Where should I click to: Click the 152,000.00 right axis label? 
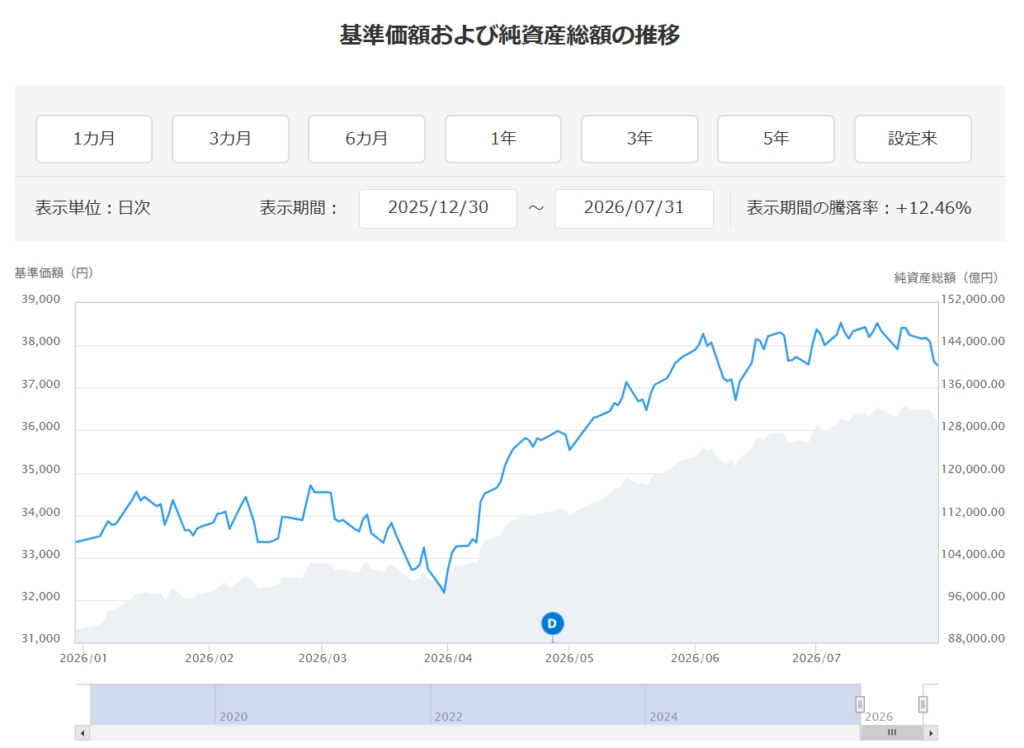pyautogui.click(x=972, y=299)
